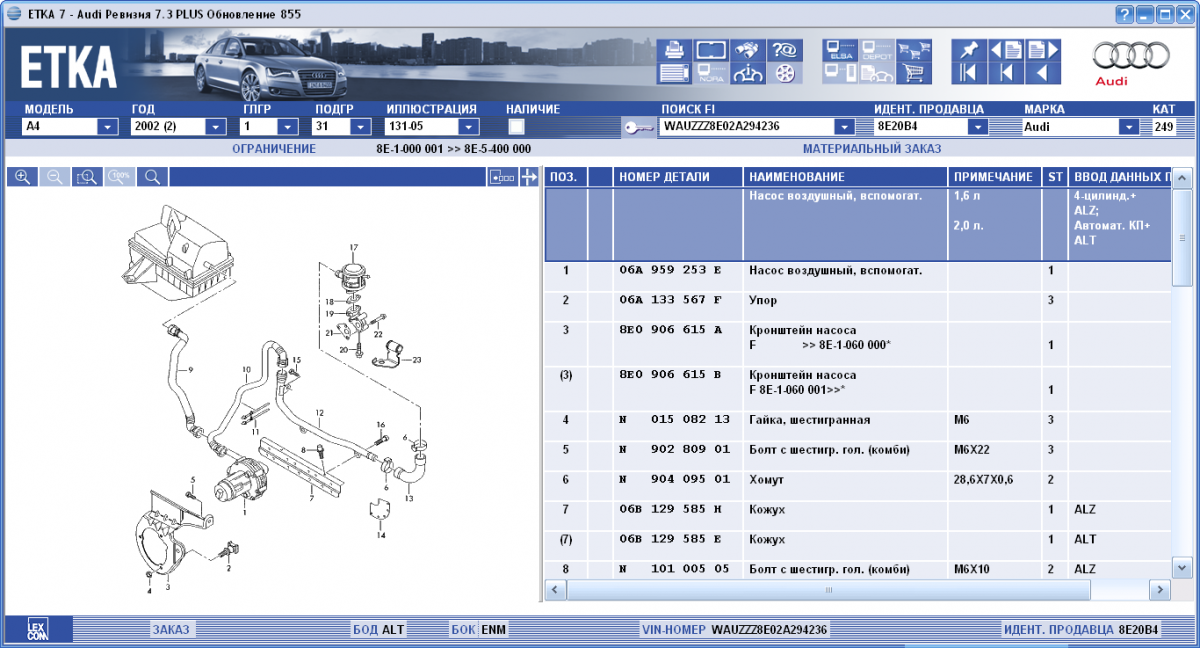Select part number N 101 005 05
The height and width of the screenshot is (648, 1200).
[675, 570]
